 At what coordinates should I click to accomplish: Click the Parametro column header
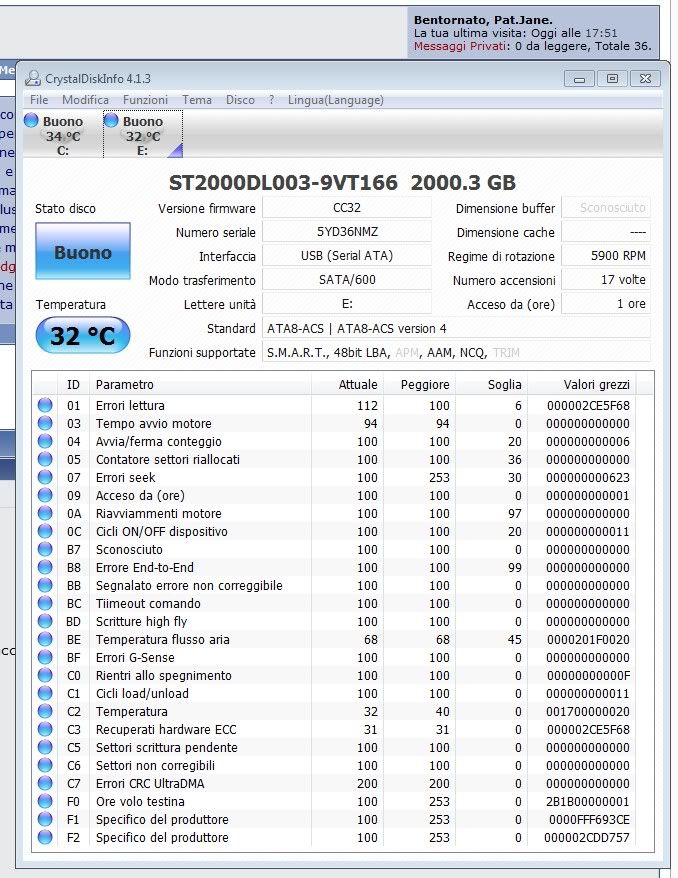[200, 385]
